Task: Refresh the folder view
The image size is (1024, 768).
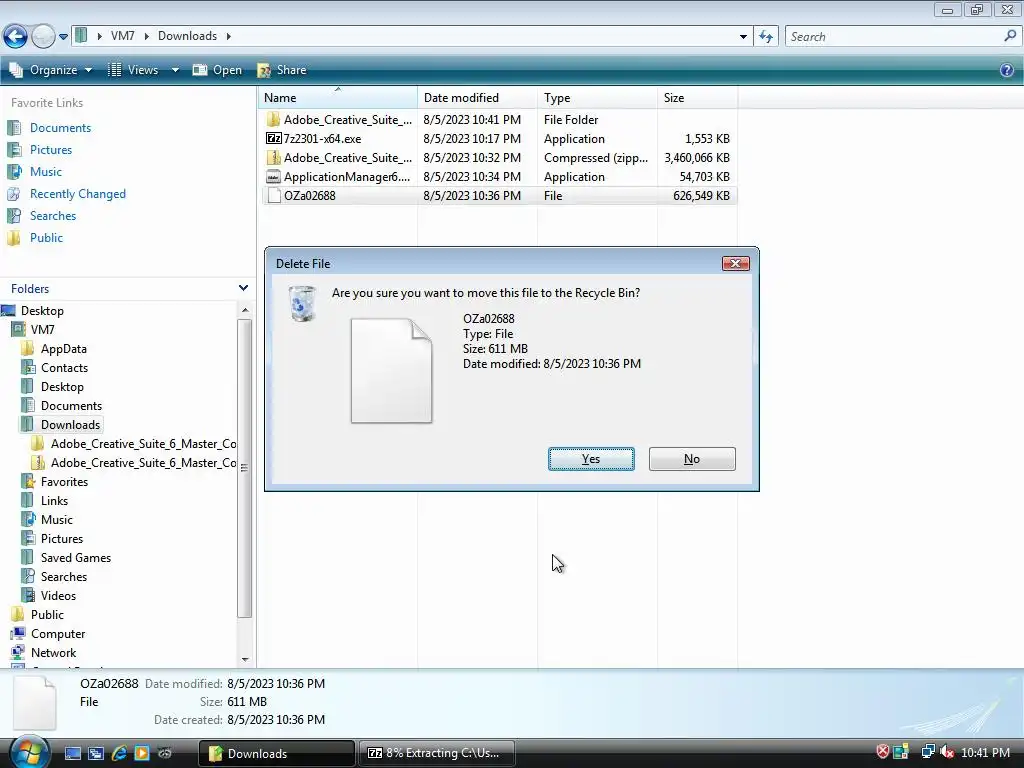Action: point(765,37)
